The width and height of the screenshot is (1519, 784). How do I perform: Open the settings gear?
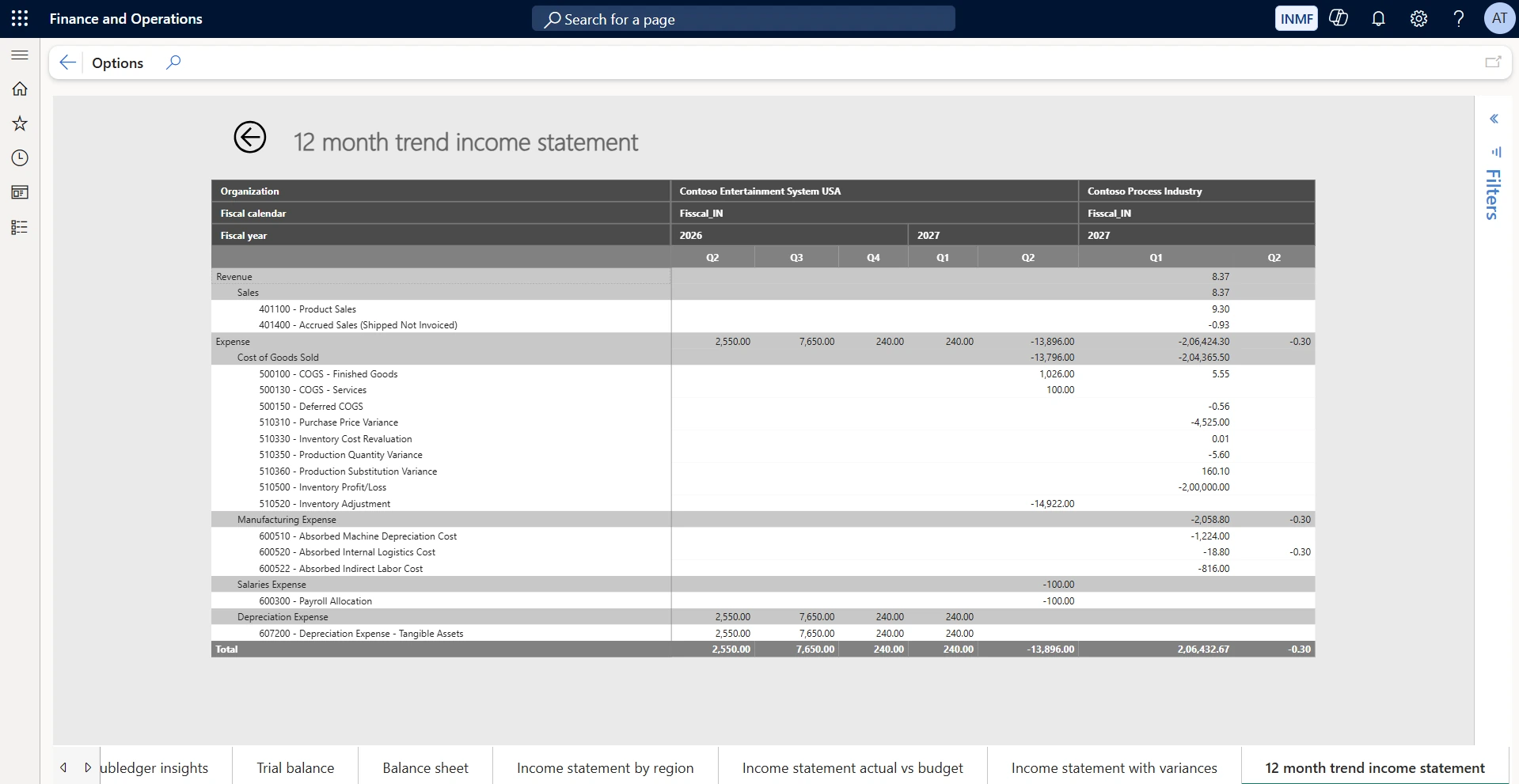tap(1418, 19)
